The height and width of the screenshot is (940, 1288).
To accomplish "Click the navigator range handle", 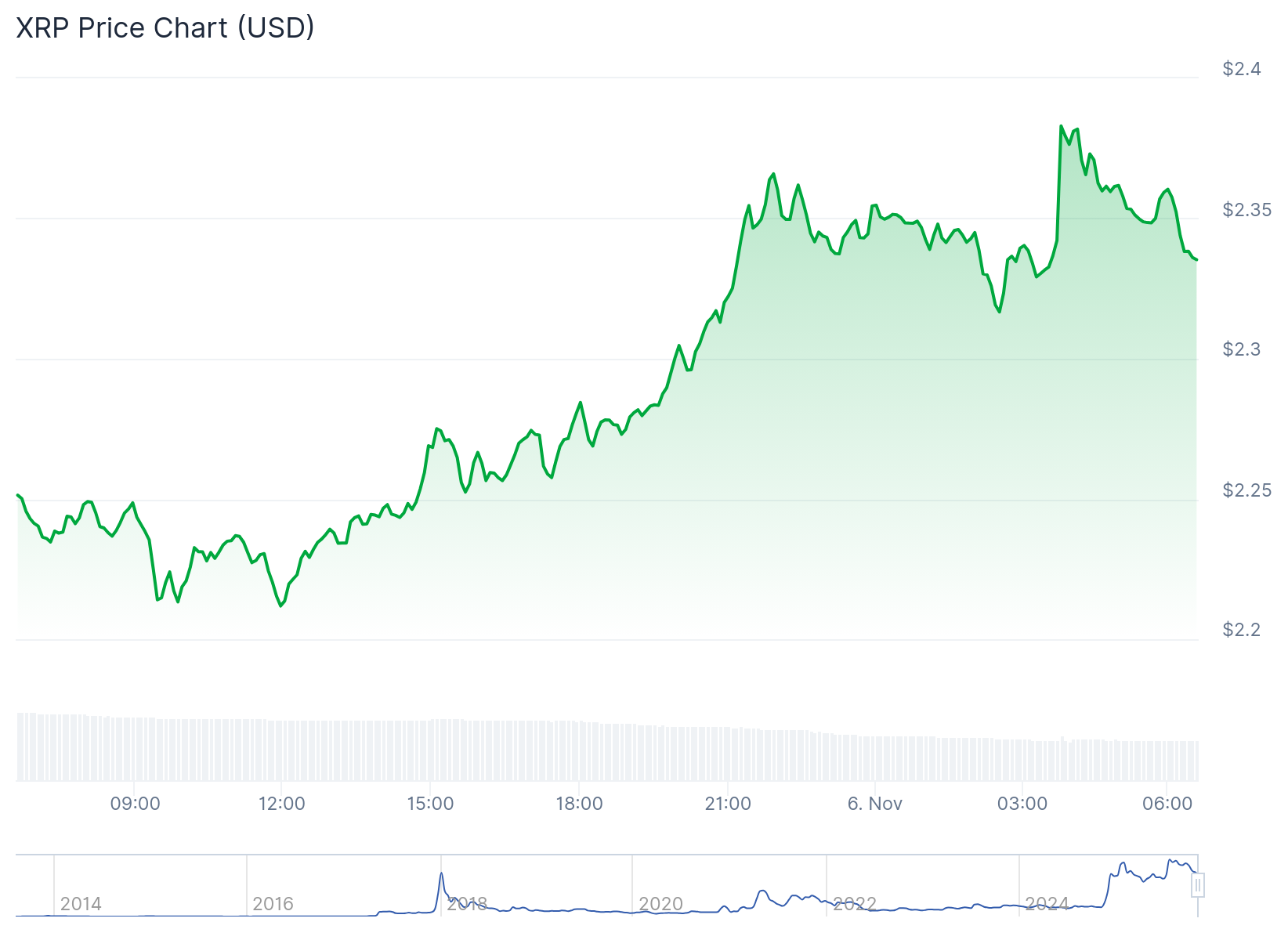I will (1197, 885).
